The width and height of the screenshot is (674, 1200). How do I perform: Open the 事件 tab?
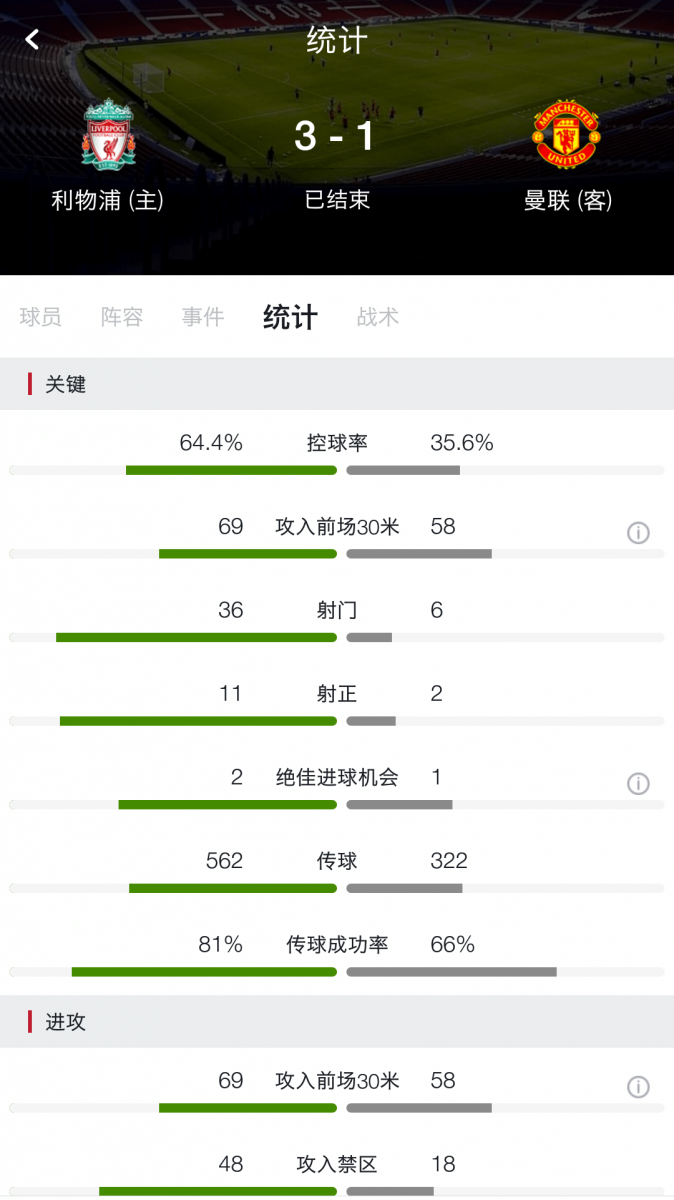[203, 317]
